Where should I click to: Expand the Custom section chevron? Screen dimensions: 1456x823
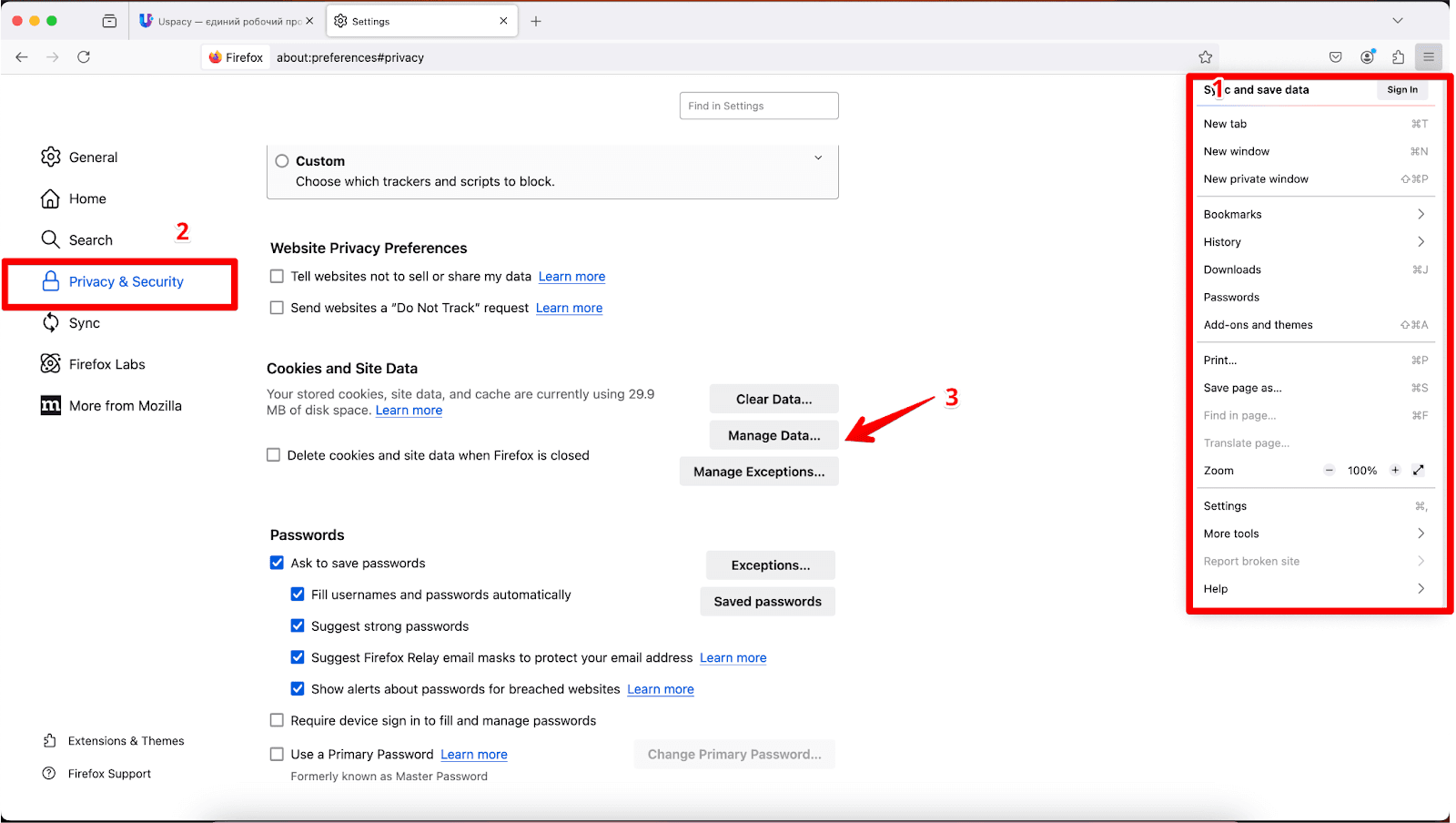click(818, 158)
